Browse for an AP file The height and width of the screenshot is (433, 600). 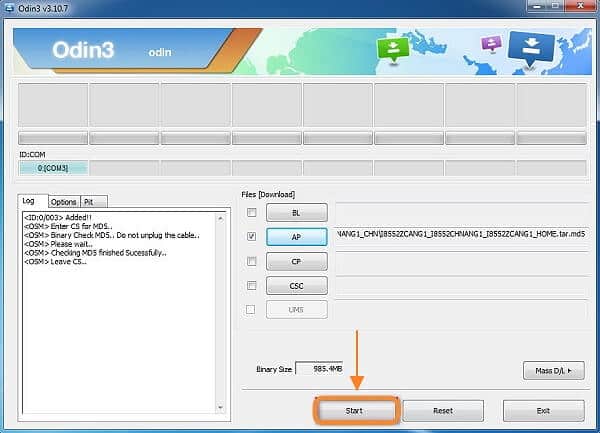pyautogui.click(x=297, y=237)
